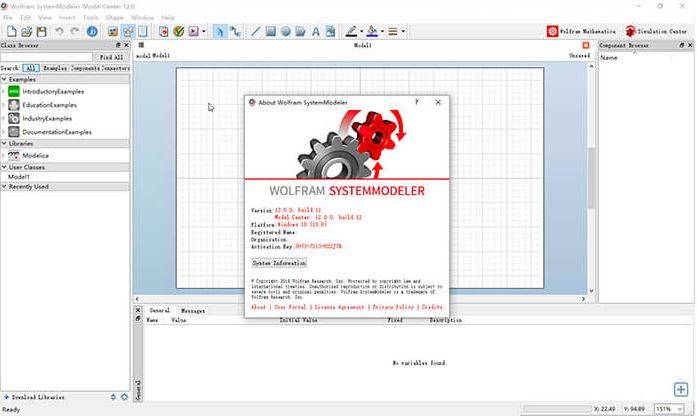
Task: Open the Tools menu
Action: click(x=91, y=17)
